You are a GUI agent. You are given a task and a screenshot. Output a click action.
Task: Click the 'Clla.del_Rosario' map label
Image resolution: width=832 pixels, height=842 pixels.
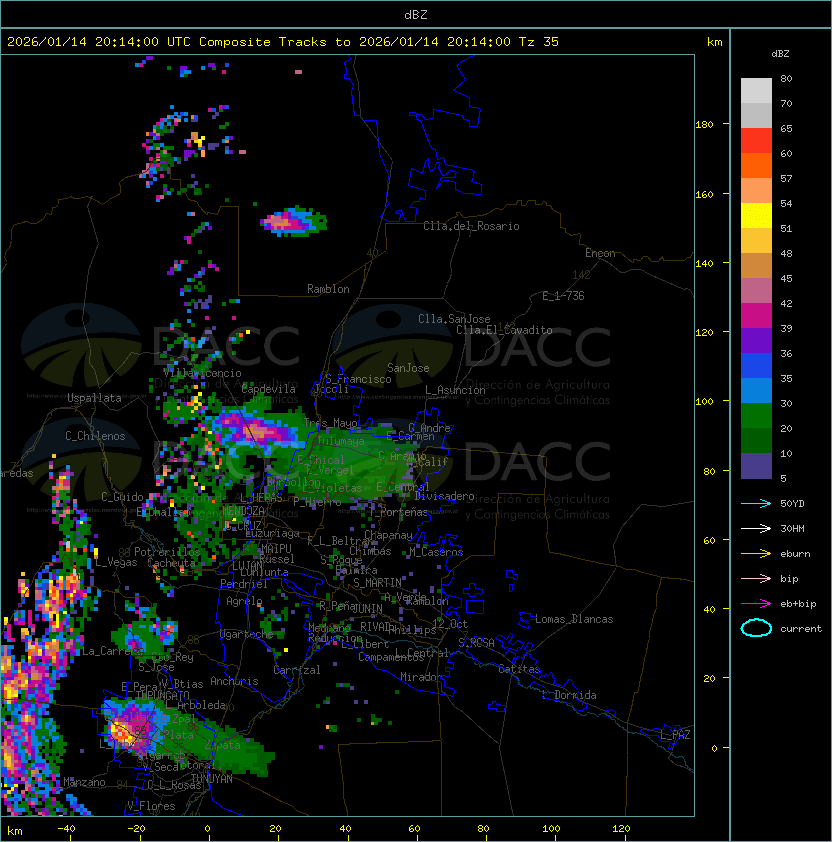coord(471,226)
